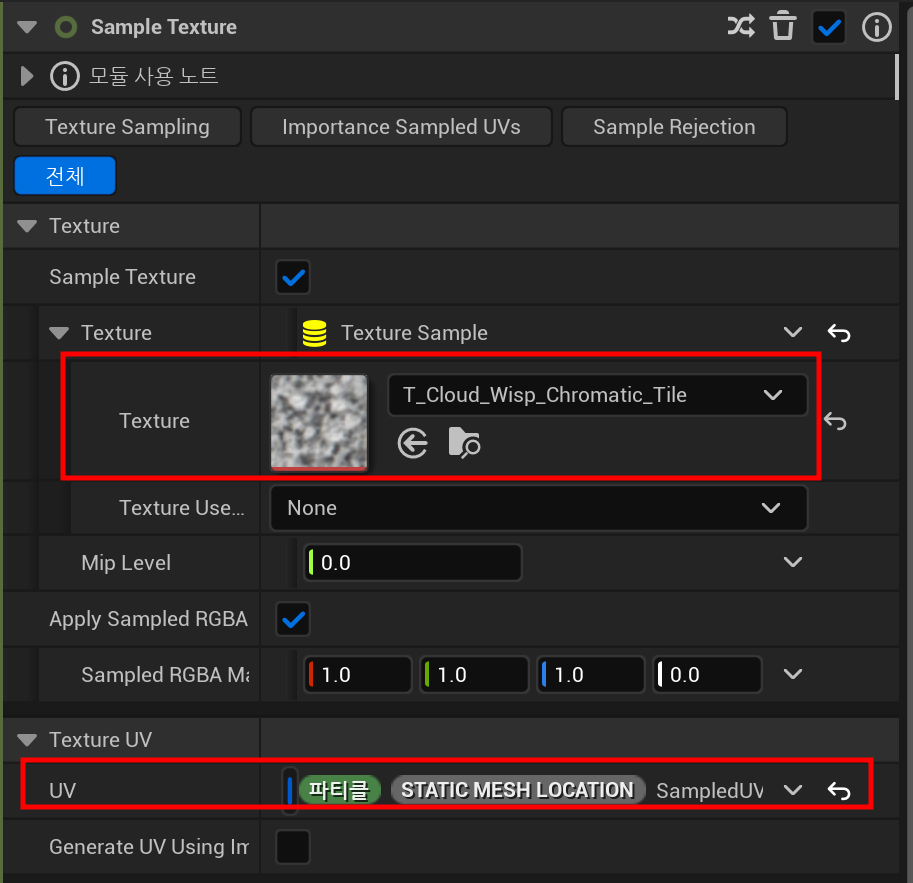Click the 파티클 namespace tag
913x883 pixels.
pyautogui.click(x=339, y=790)
